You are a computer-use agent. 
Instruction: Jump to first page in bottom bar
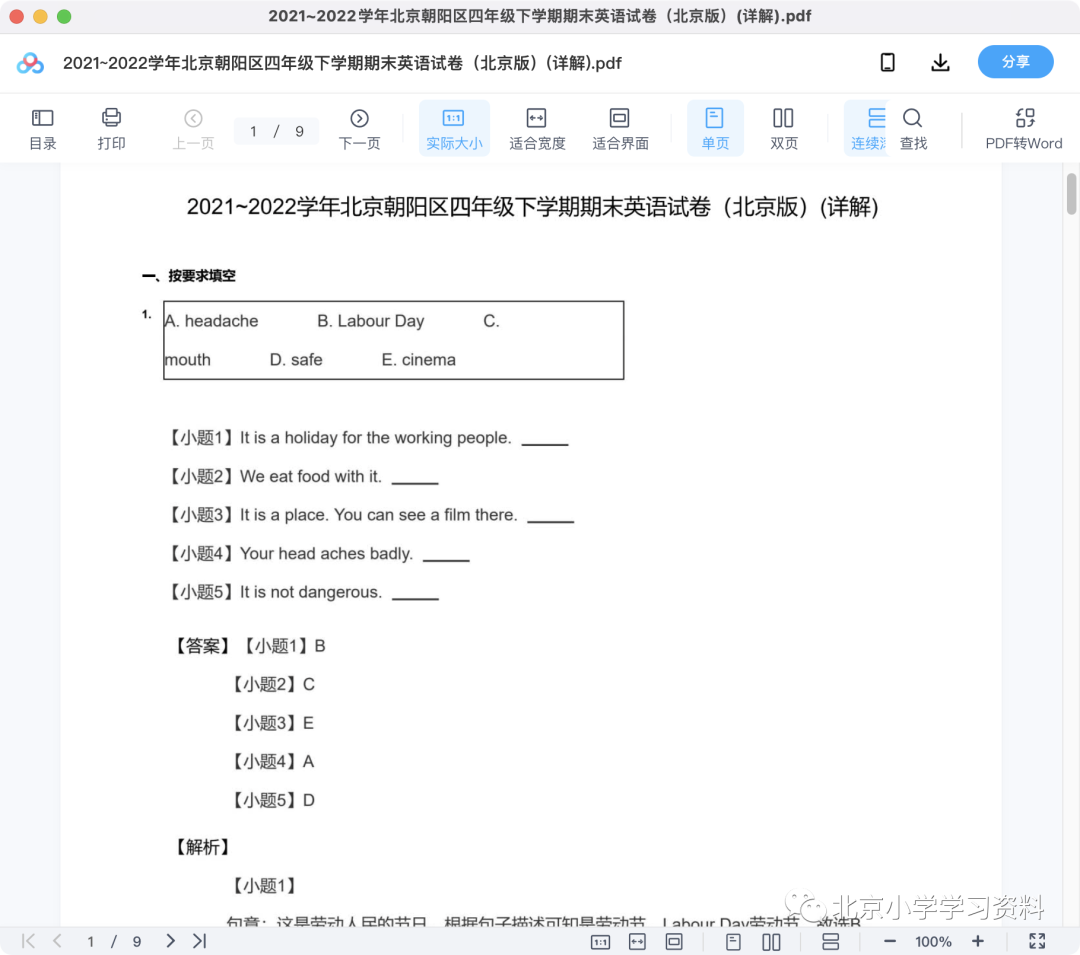(28, 941)
